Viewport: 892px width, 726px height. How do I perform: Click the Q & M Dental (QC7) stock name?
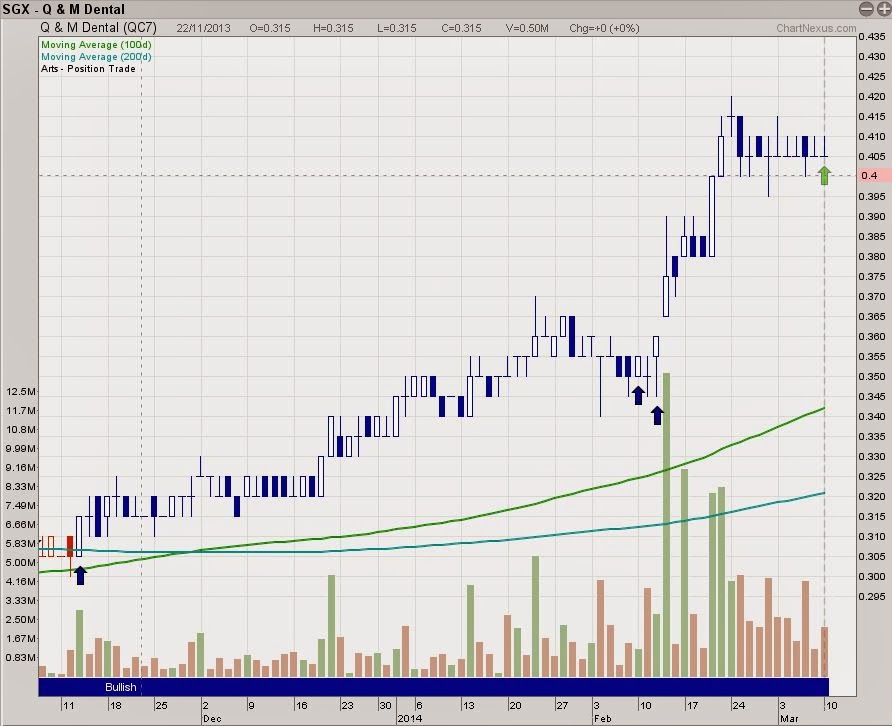[98, 28]
